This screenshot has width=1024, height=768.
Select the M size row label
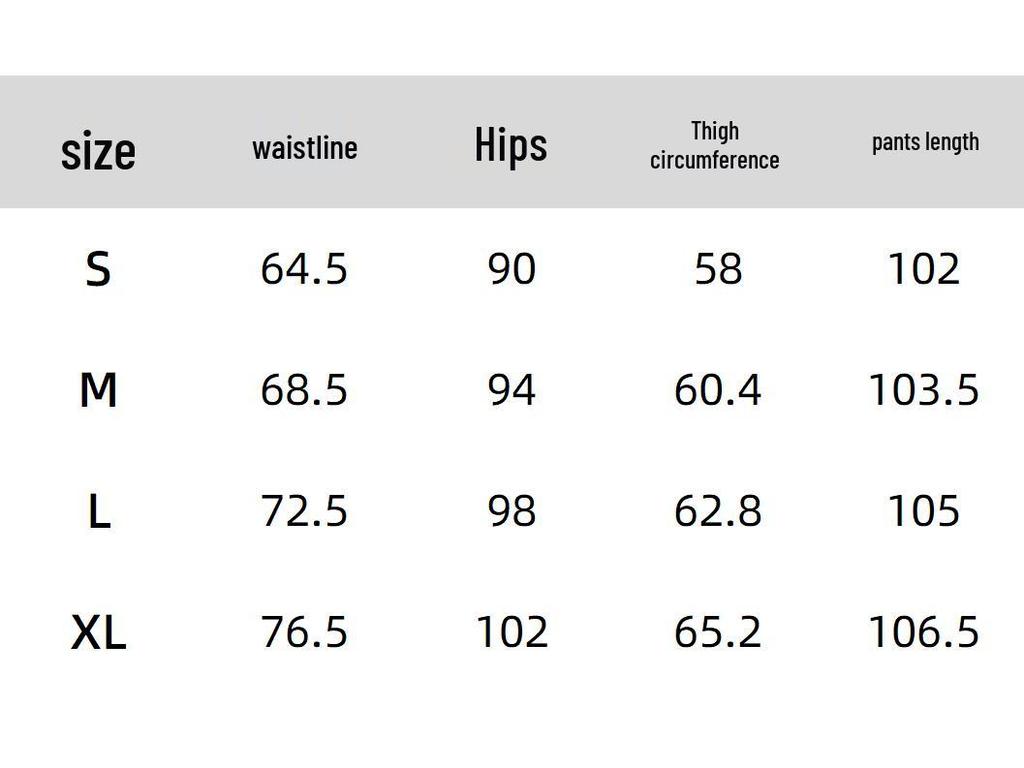coord(98,390)
